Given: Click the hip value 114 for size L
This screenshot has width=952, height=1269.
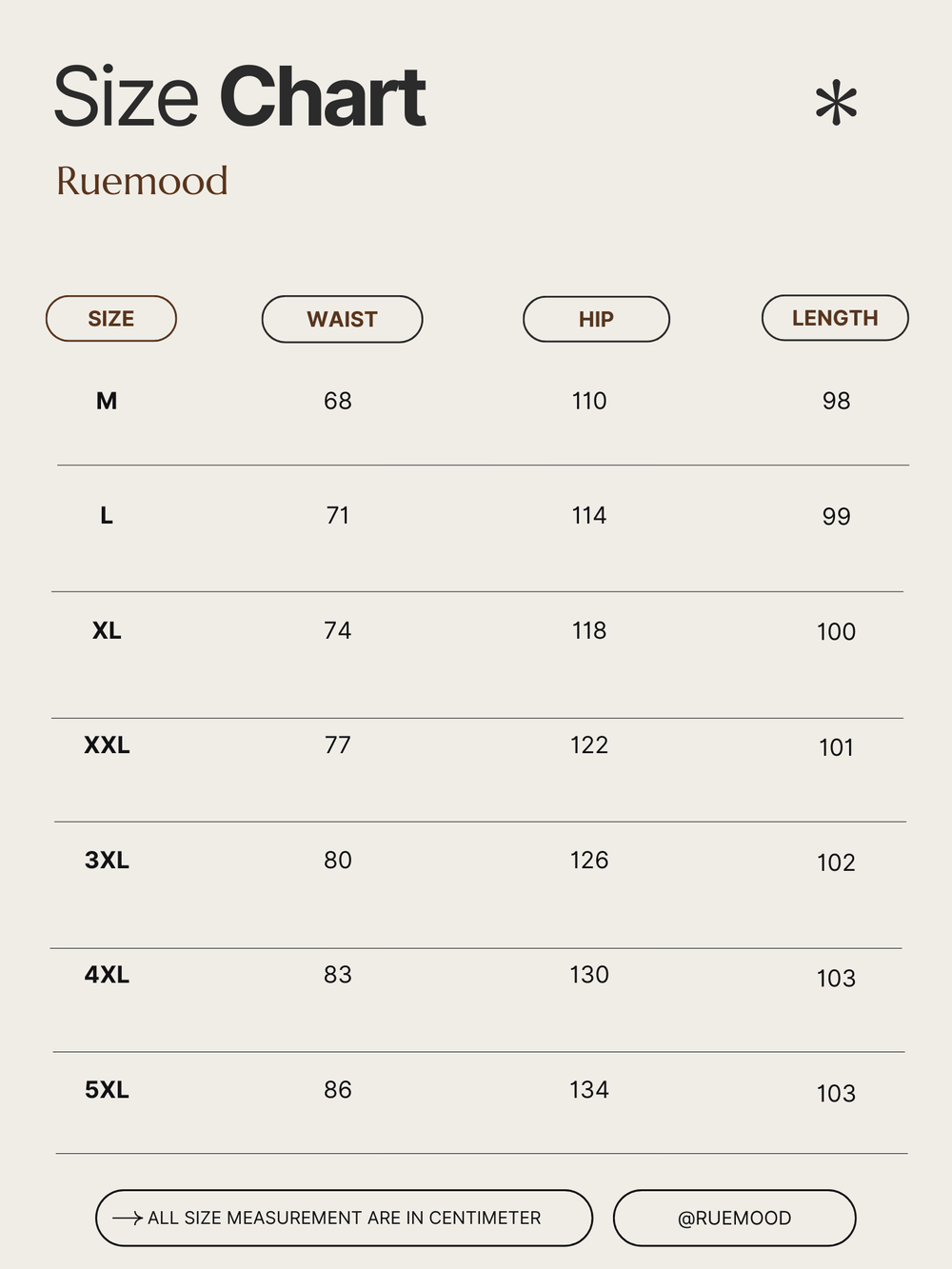Looking at the screenshot, I should tap(589, 515).
